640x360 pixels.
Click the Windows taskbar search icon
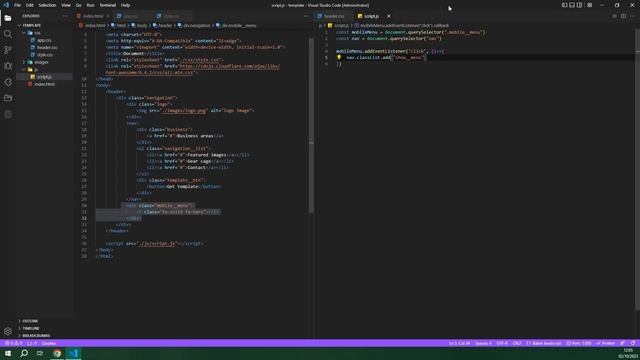click(x=24, y=353)
